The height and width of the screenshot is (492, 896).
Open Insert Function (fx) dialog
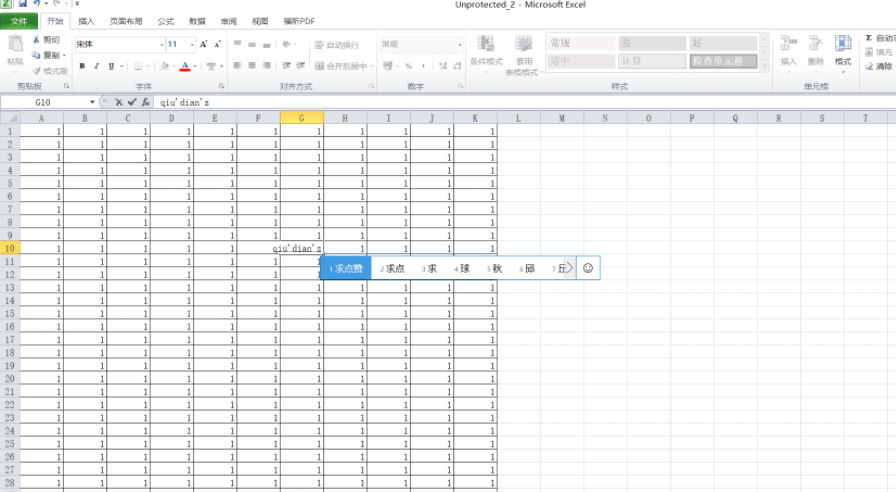click(x=146, y=102)
